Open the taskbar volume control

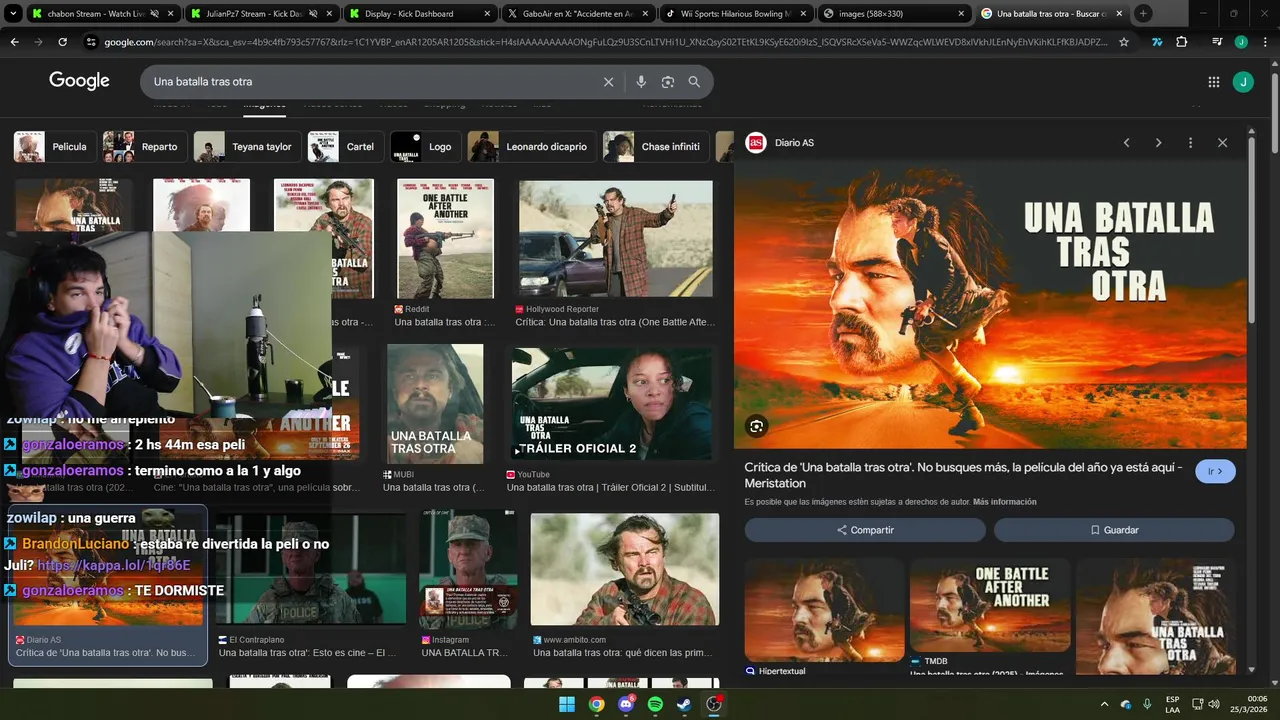coord(1214,704)
